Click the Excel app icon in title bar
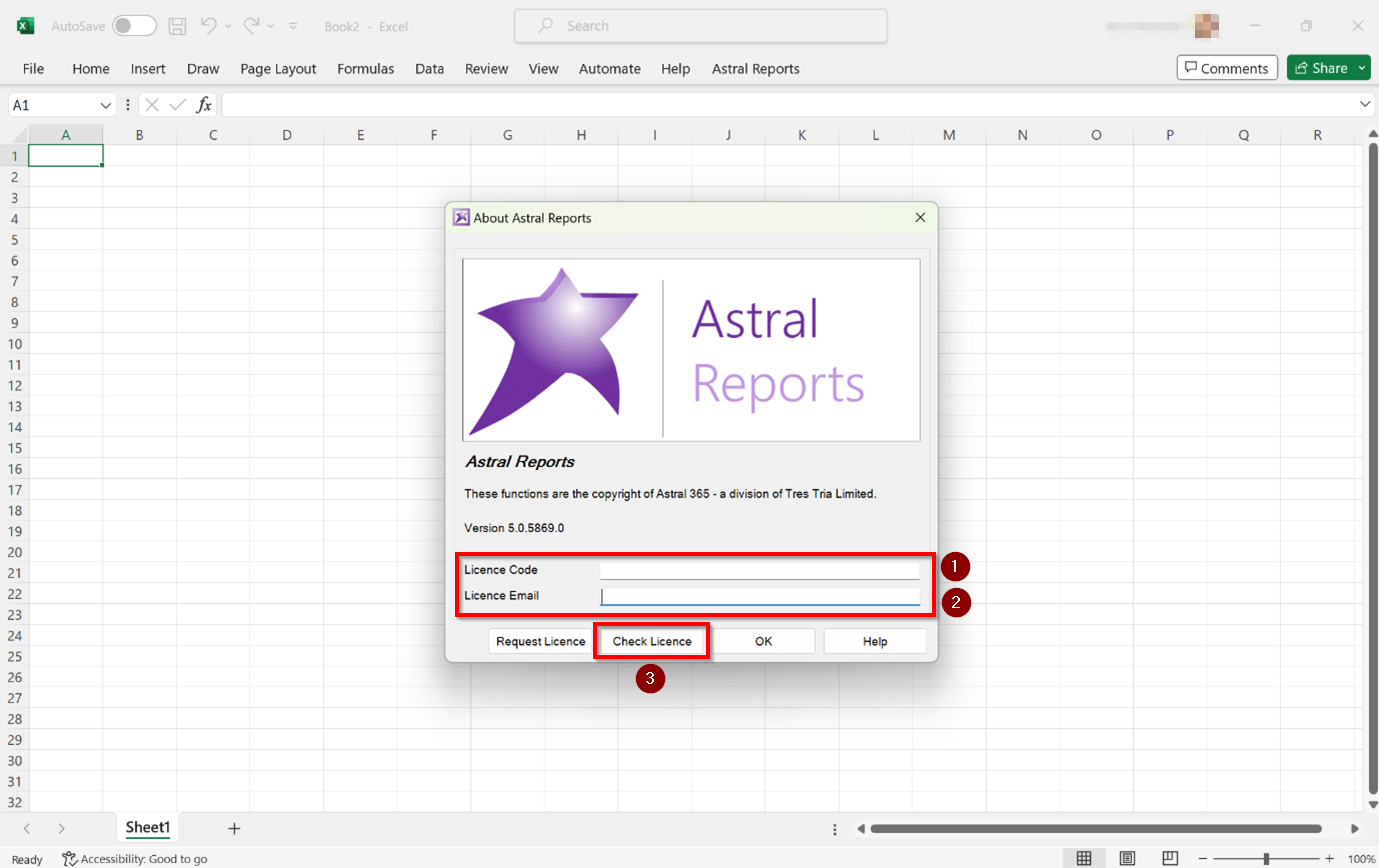The height and width of the screenshot is (868, 1379). [x=26, y=26]
